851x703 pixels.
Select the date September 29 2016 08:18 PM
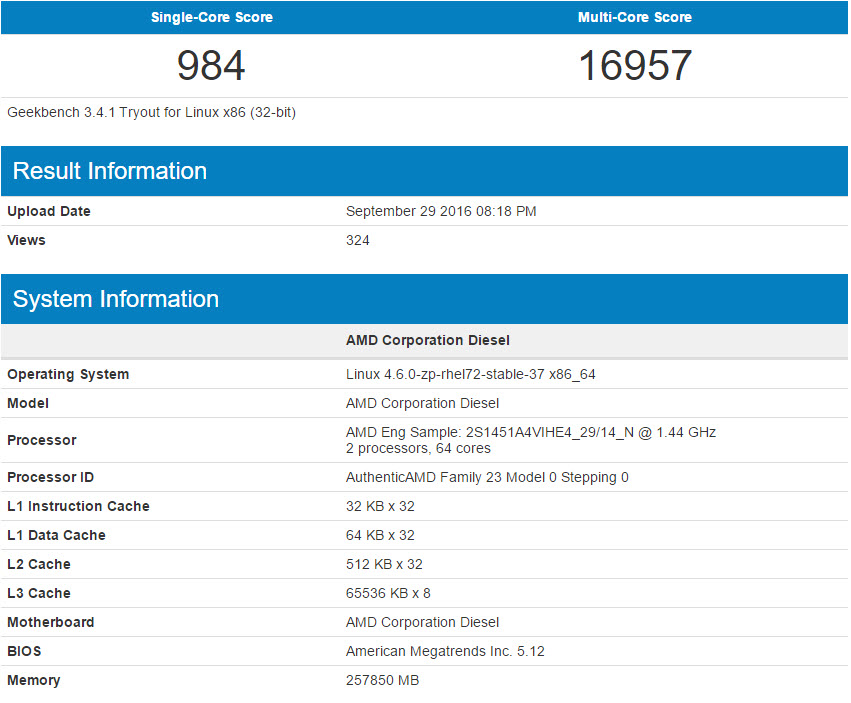coord(441,211)
